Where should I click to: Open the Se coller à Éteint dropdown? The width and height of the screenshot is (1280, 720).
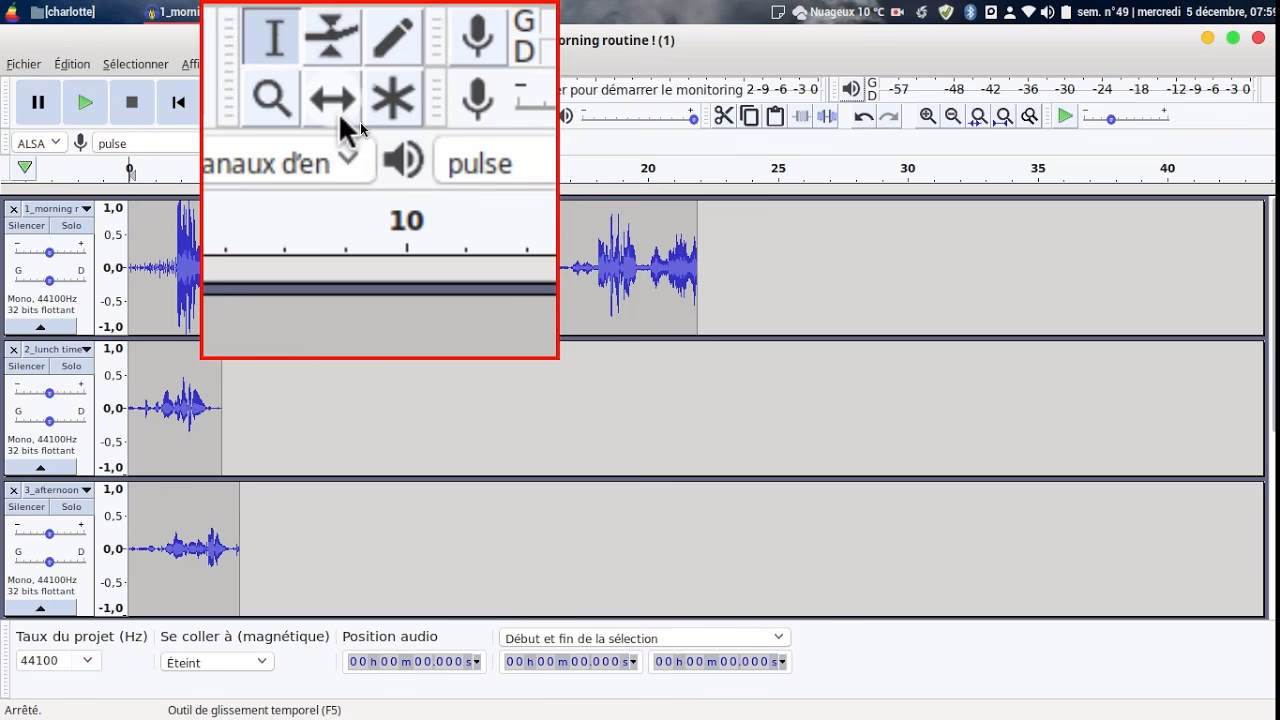click(x=216, y=661)
